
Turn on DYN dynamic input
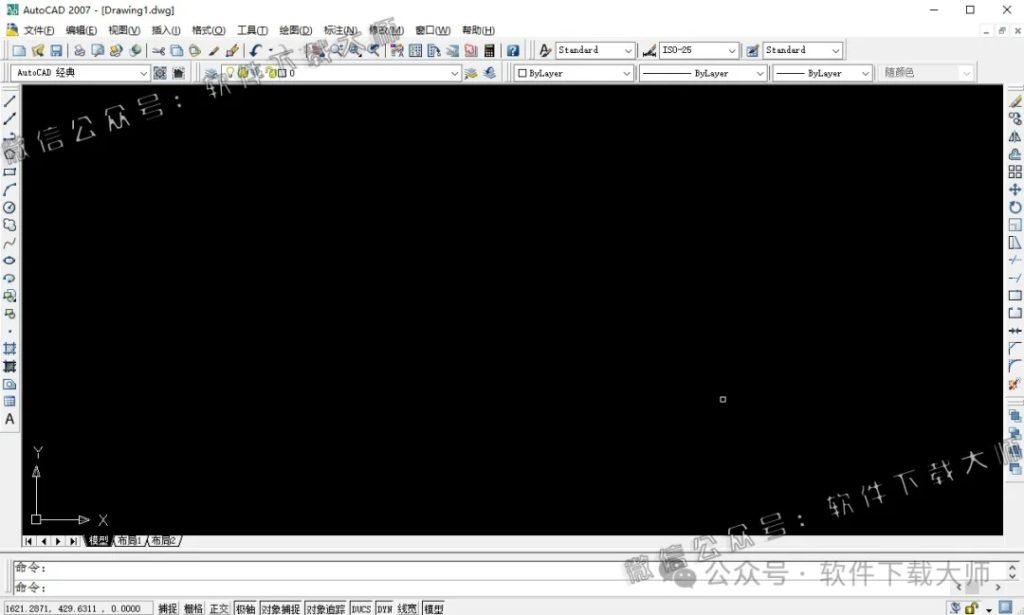tap(383, 607)
